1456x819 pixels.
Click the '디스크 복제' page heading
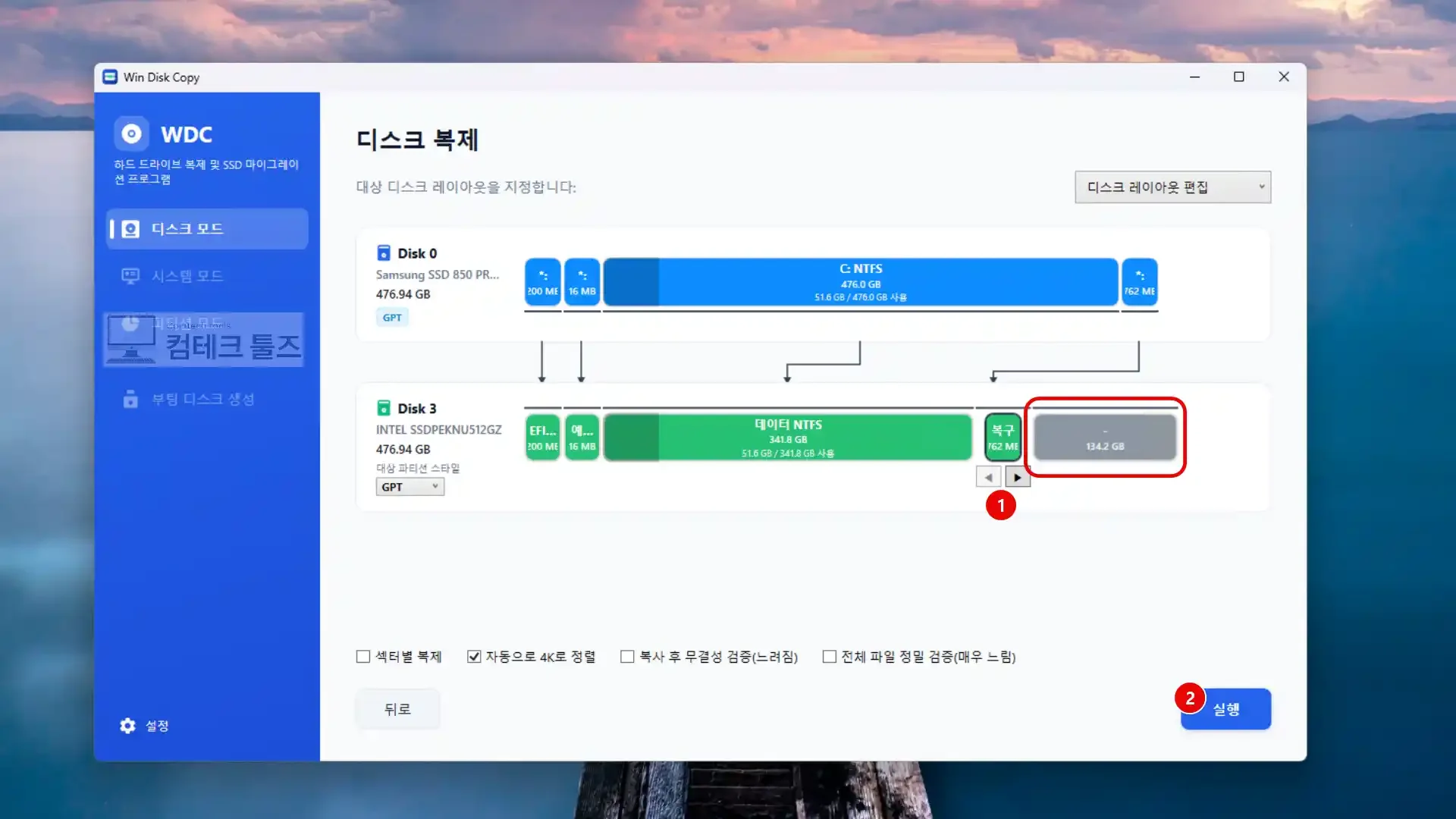tap(417, 140)
